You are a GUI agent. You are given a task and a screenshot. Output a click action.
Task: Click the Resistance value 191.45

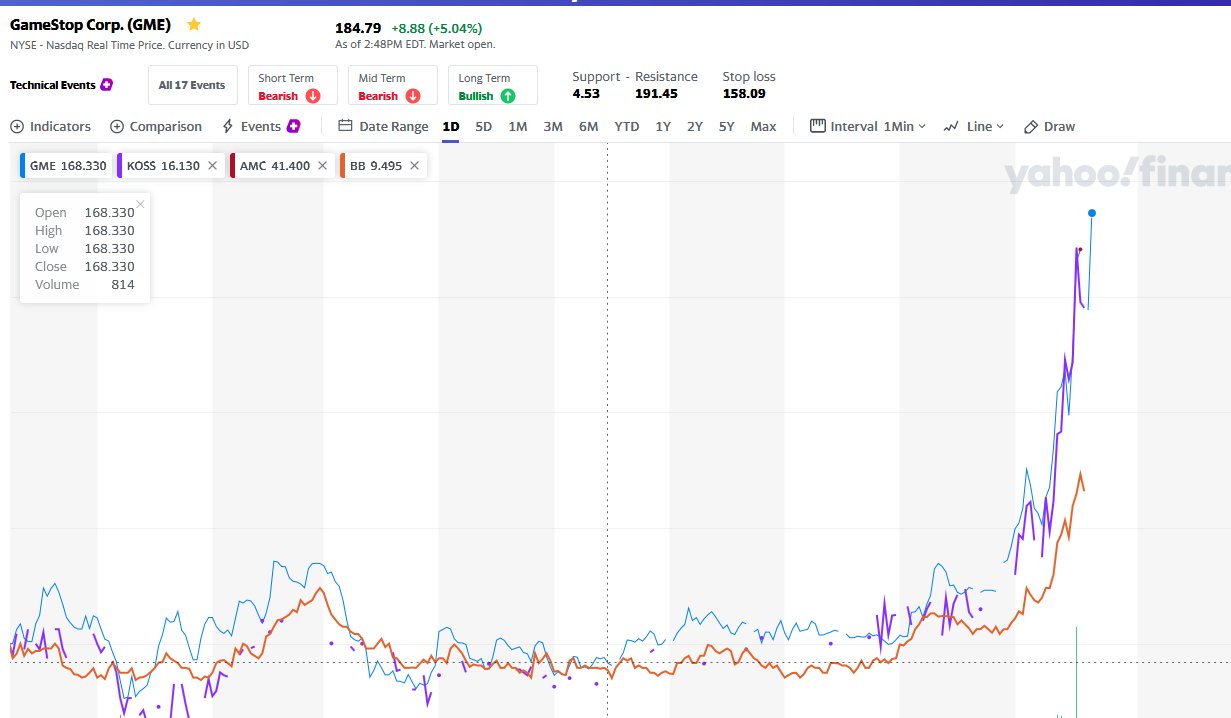pos(656,93)
